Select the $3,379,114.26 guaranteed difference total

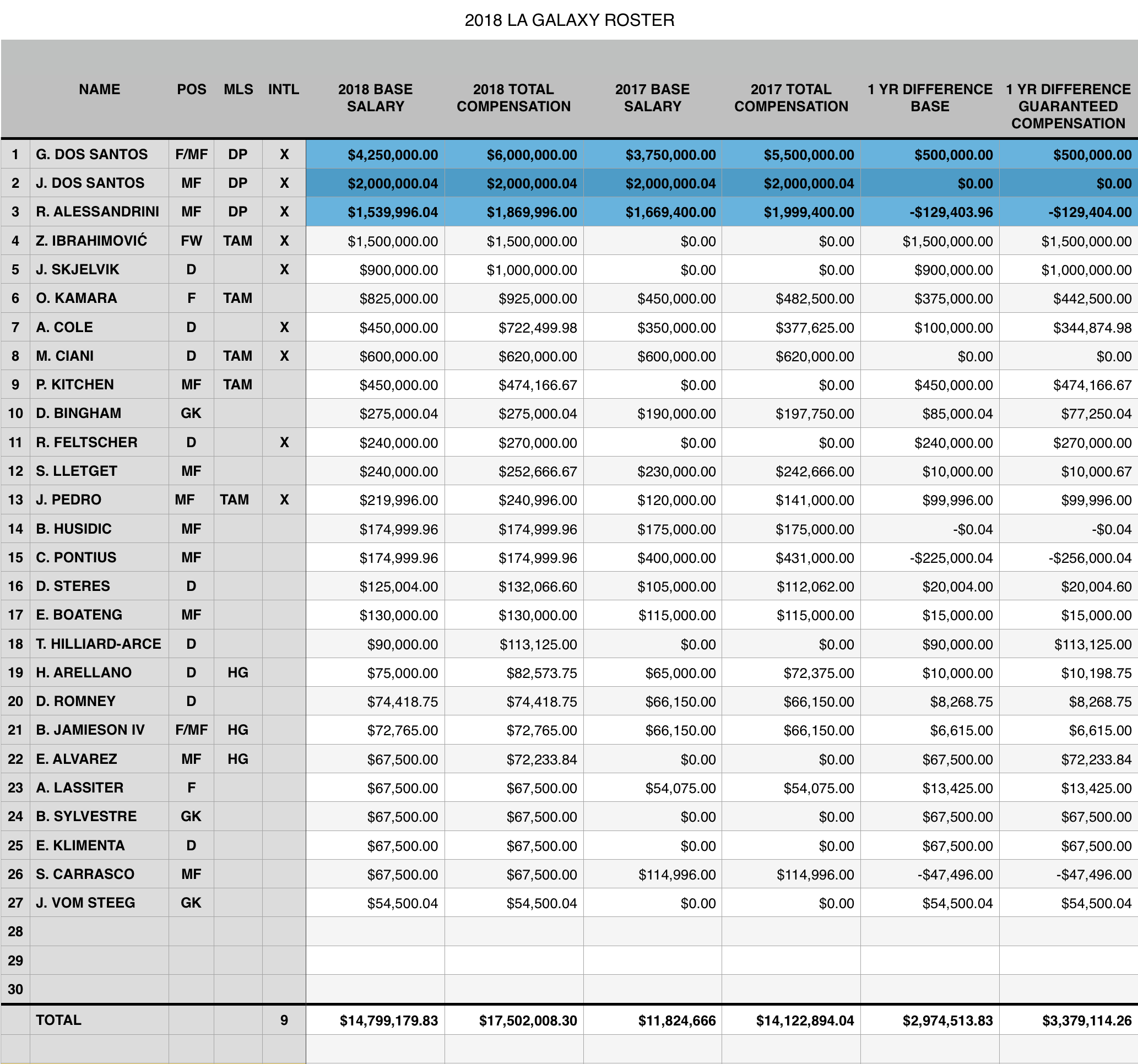click(x=1068, y=1020)
